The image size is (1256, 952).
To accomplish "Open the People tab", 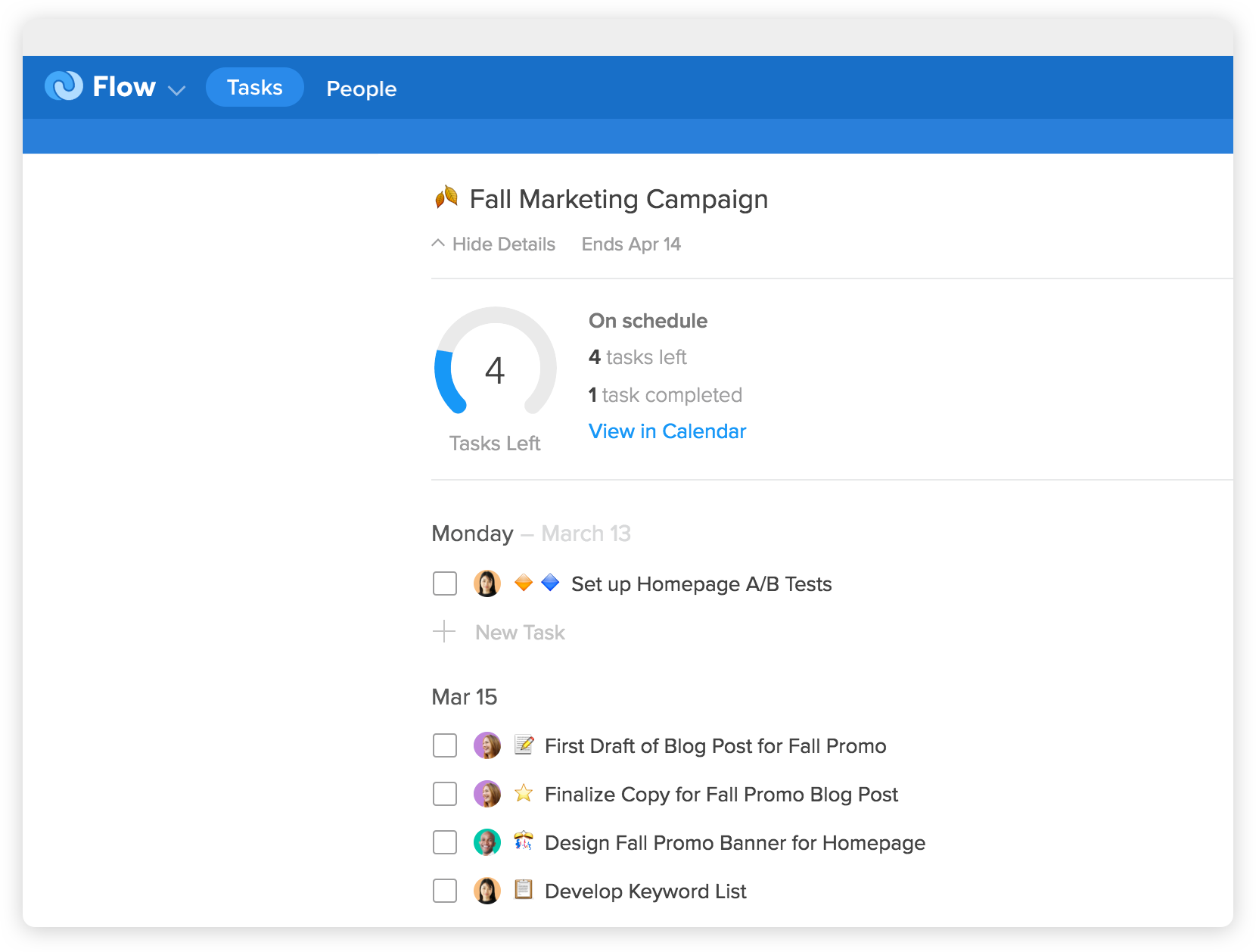I will point(361,89).
